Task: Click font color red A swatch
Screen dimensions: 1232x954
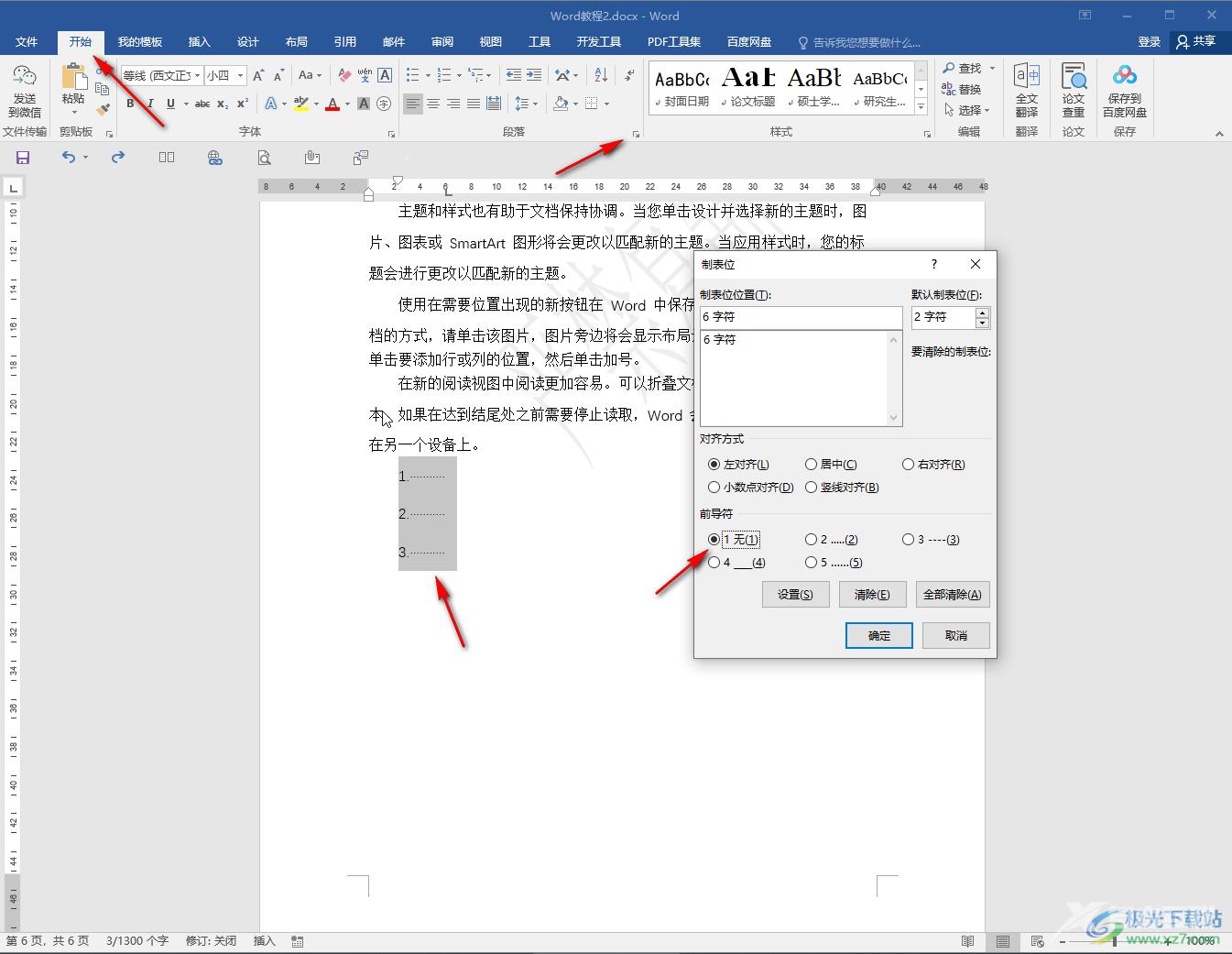Action: coord(333,104)
